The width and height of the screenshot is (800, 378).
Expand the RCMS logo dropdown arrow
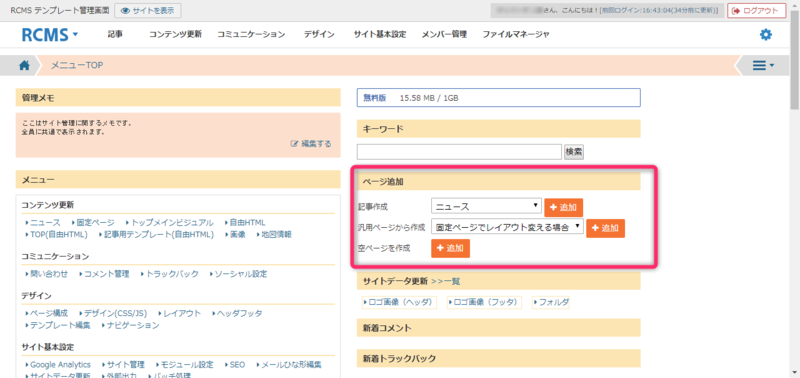pyautogui.click(x=76, y=35)
